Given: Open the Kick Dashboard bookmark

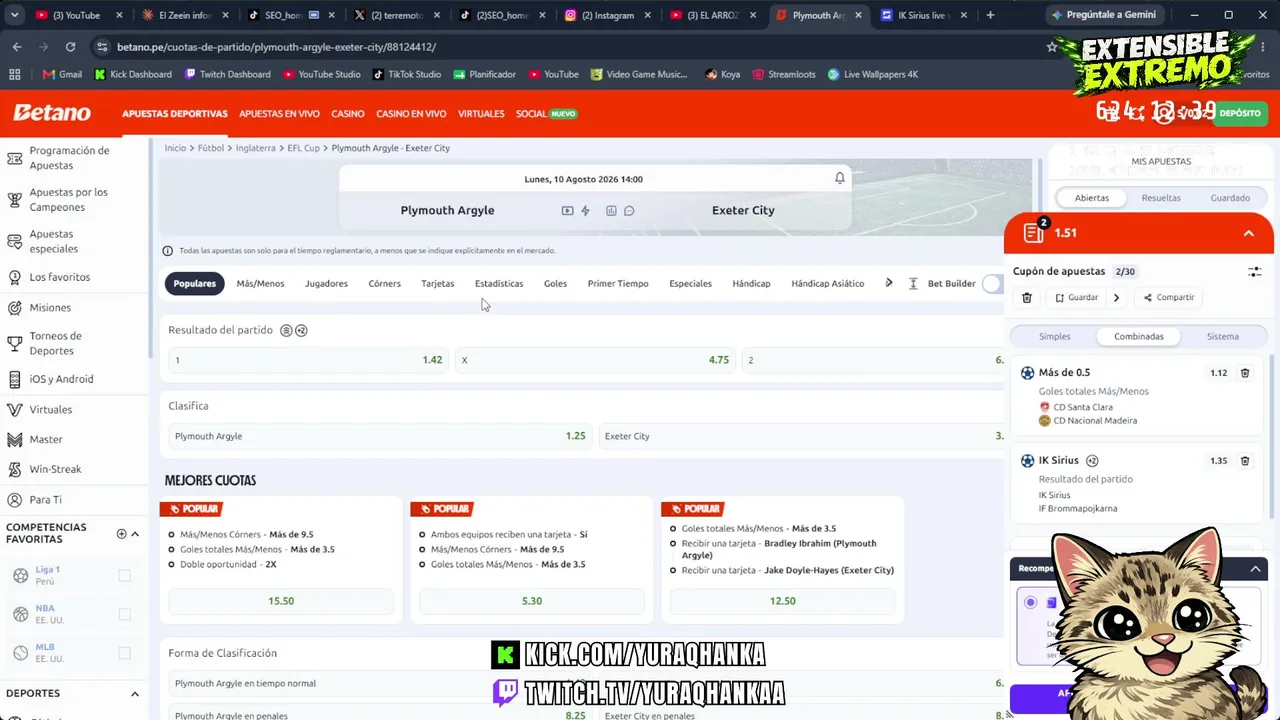Looking at the screenshot, I should pos(133,74).
